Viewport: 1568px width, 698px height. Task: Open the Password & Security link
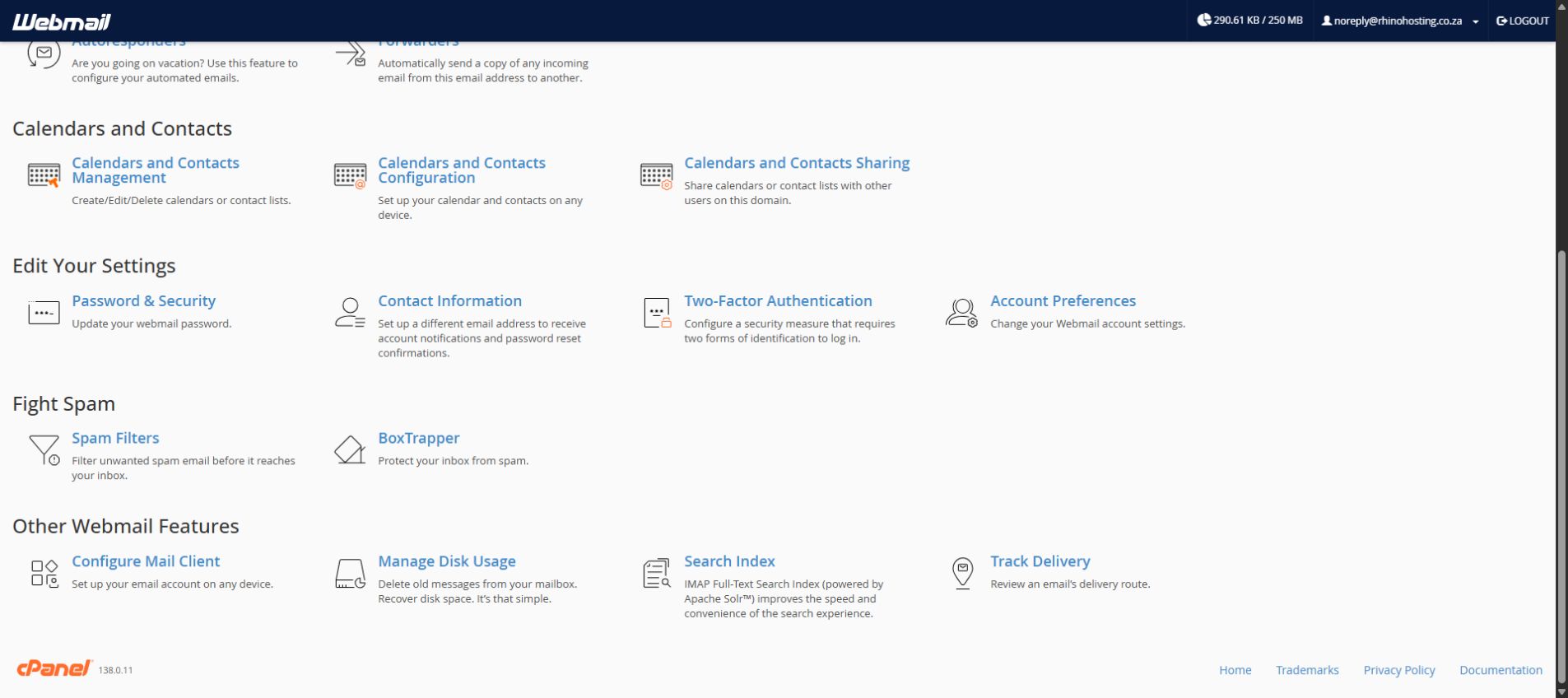pyautogui.click(x=143, y=301)
